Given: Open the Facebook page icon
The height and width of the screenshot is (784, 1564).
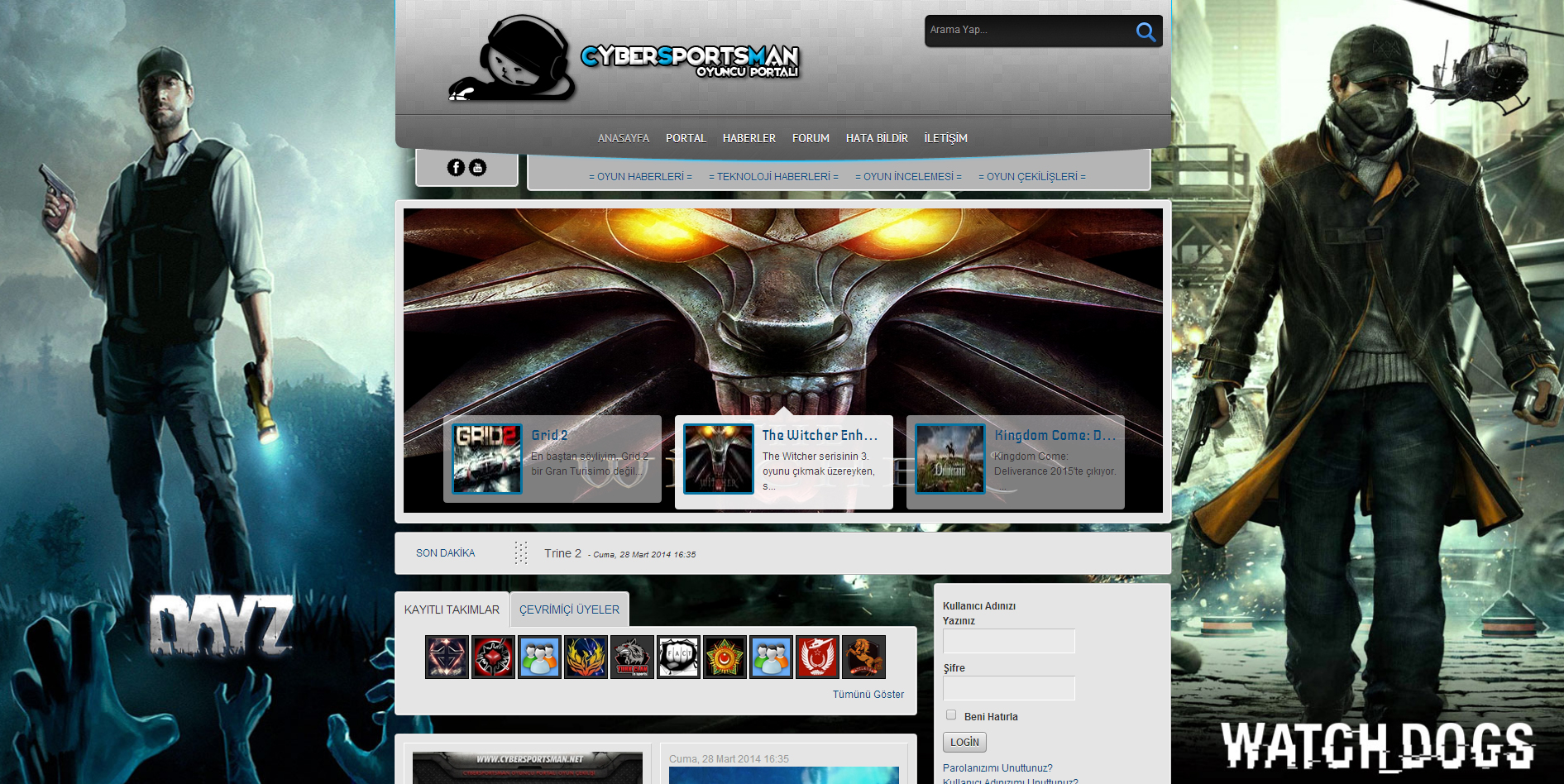Looking at the screenshot, I should (x=456, y=168).
